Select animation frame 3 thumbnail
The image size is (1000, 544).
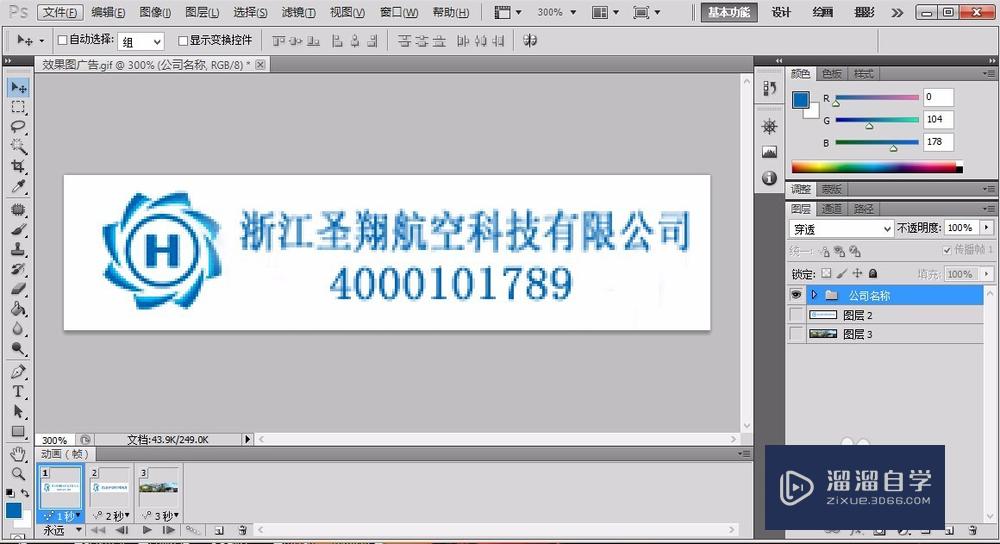click(158, 488)
